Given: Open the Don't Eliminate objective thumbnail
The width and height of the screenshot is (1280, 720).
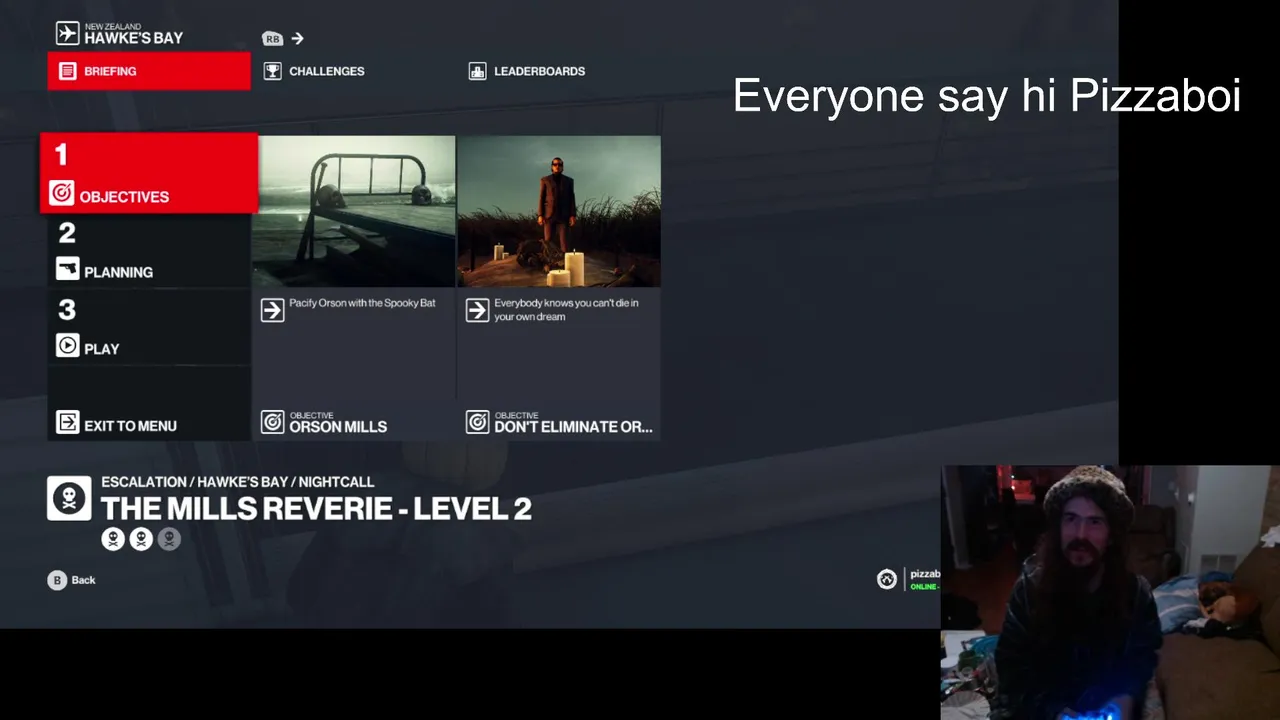Looking at the screenshot, I should click(x=559, y=212).
